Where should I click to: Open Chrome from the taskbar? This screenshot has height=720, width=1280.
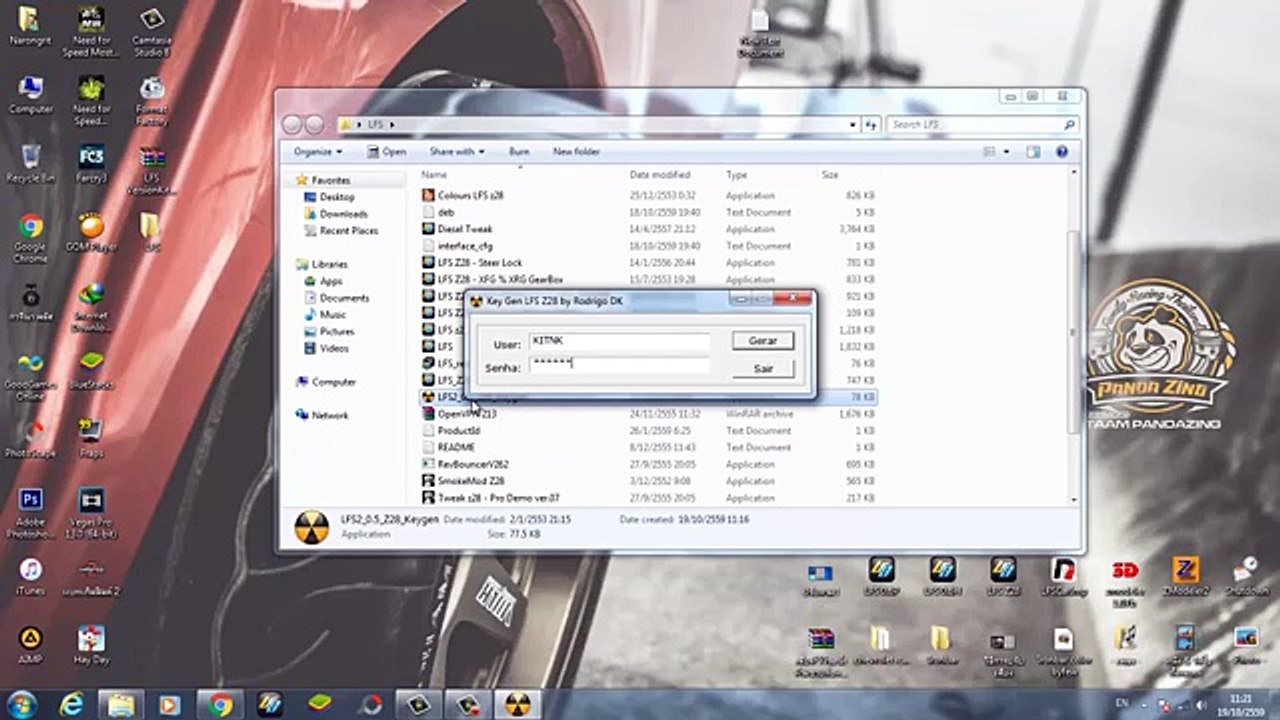pos(220,704)
